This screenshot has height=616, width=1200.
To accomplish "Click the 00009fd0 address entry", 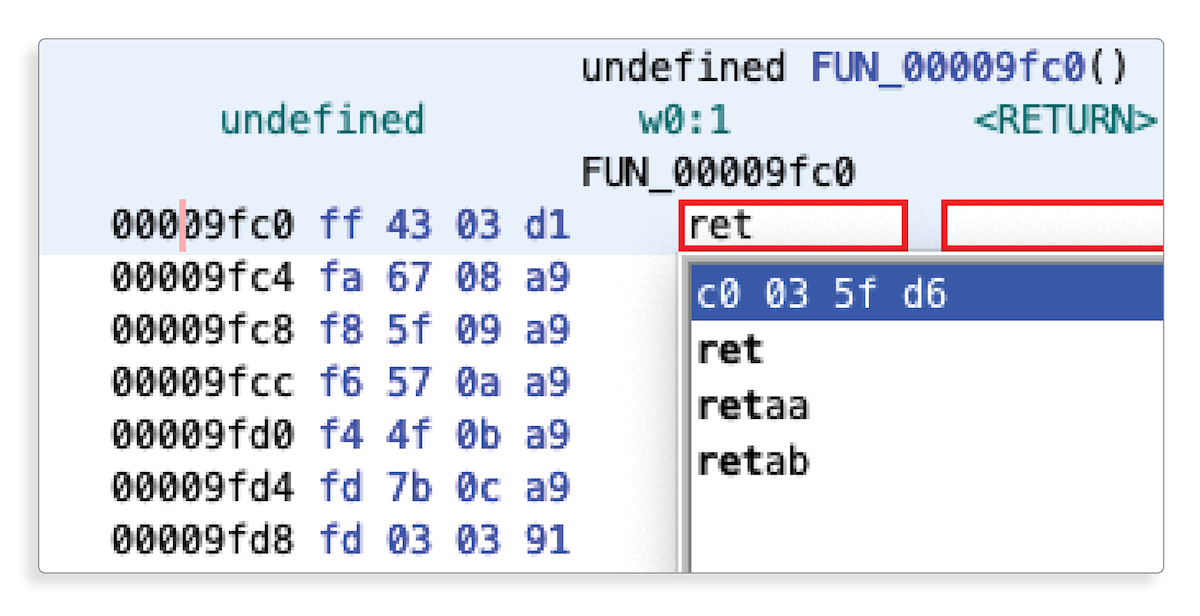I will point(202,436).
